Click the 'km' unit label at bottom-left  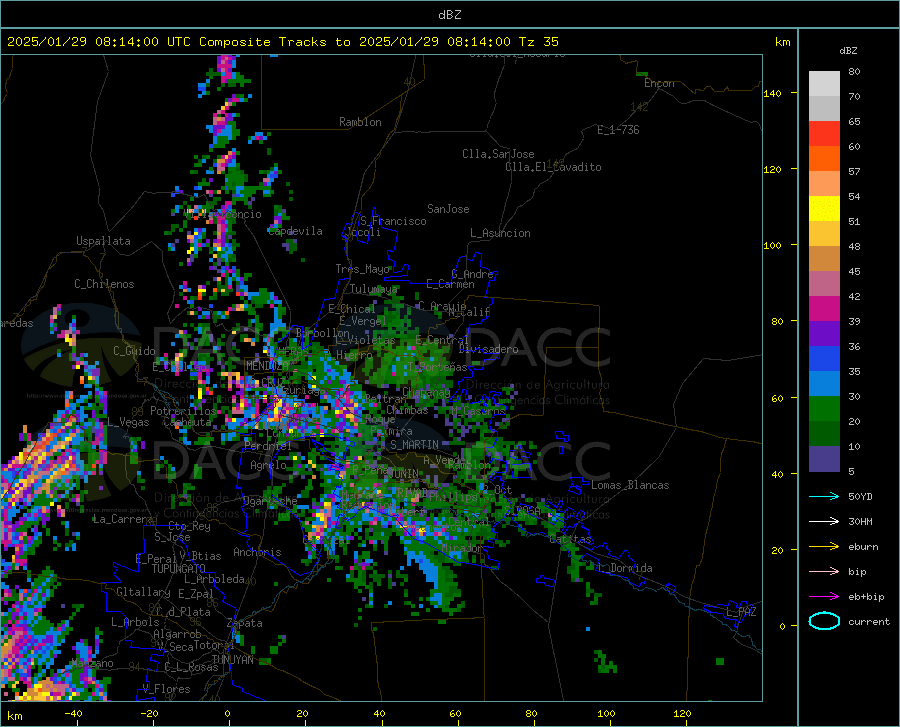14,716
